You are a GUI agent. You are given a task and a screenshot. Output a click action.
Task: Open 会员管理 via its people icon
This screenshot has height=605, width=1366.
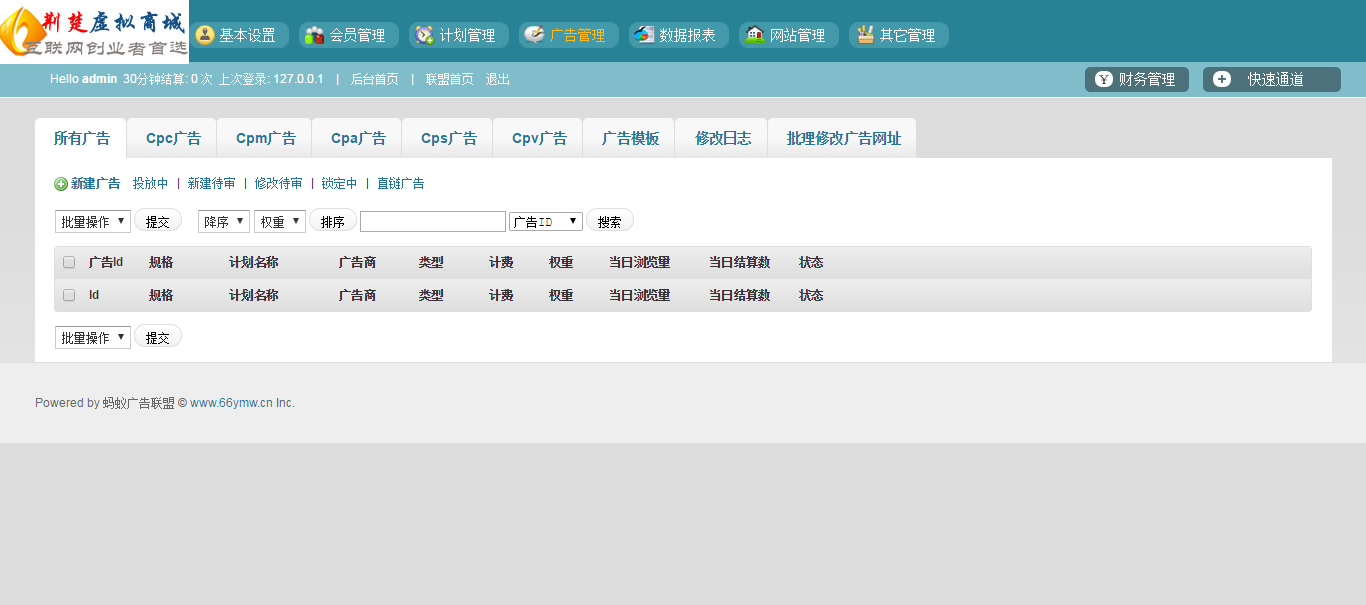(315, 35)
